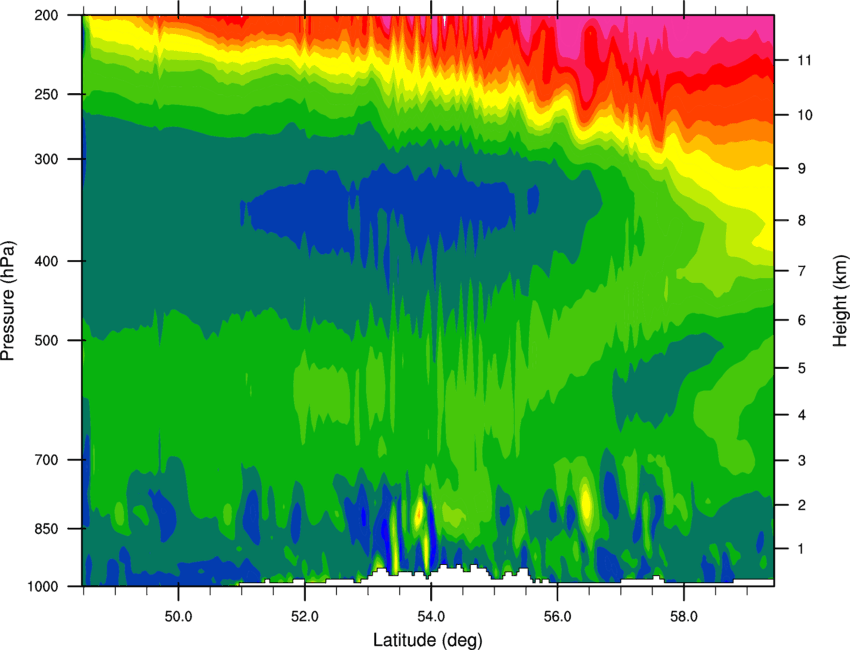
Task: Pick the 3 km height label
Action: tap(802, 461)
